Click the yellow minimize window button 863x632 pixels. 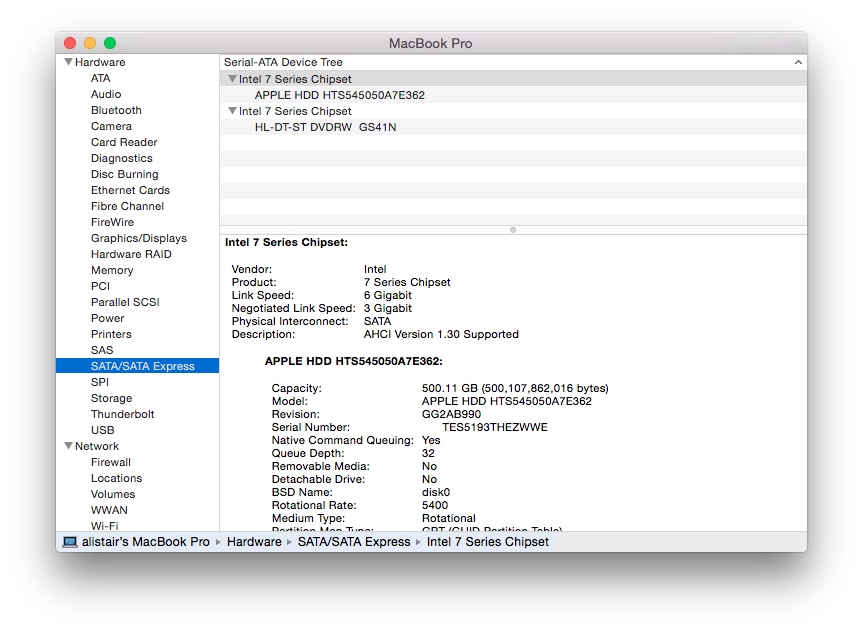pos(90,43)
